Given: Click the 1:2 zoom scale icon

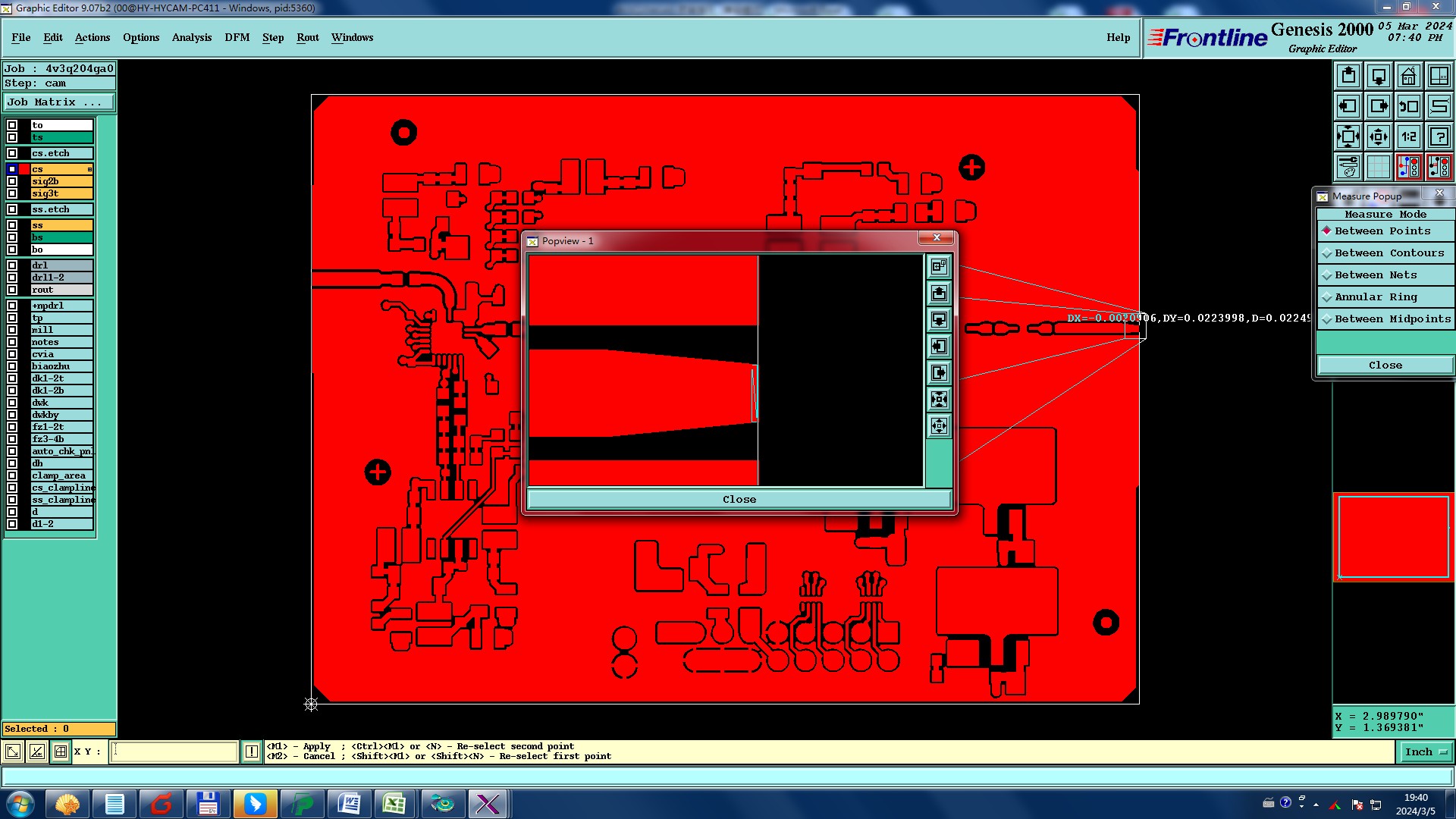Looking at the screenshot, I should pyautogui.click(x=1408, y=136).
